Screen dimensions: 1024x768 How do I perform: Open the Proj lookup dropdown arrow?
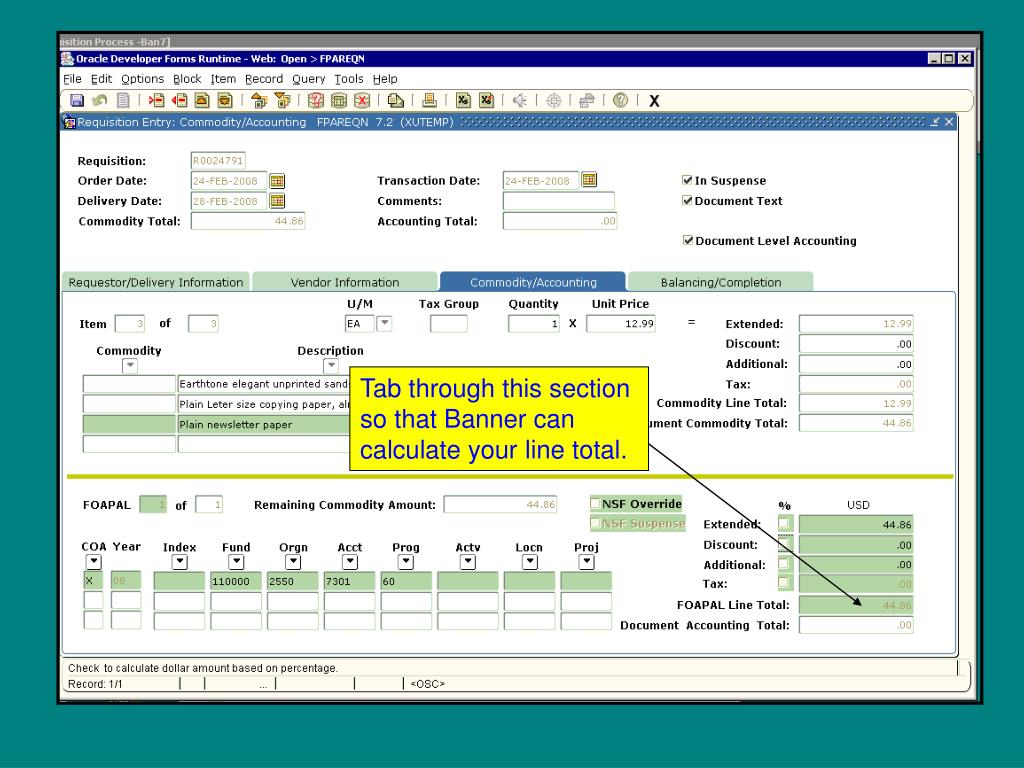pyautogui.click(x=586, y=562)
